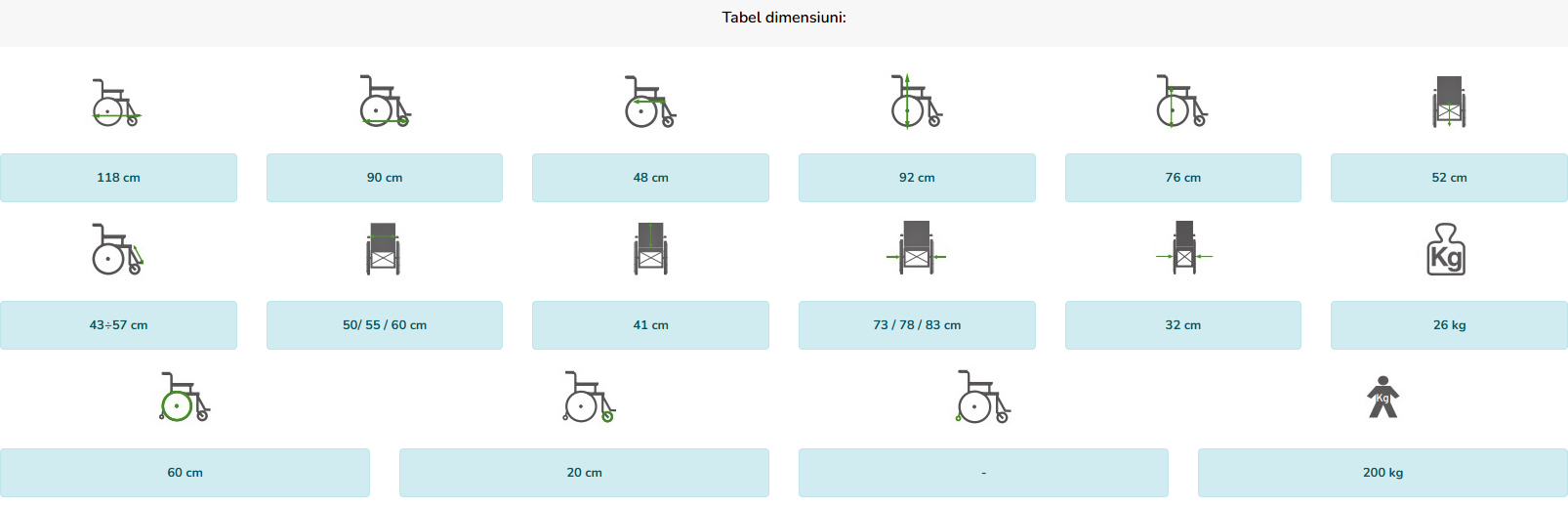Select the 41 cm value cell
The height and width of the screenshot is (507, 1568).
[x=650, y=325]
